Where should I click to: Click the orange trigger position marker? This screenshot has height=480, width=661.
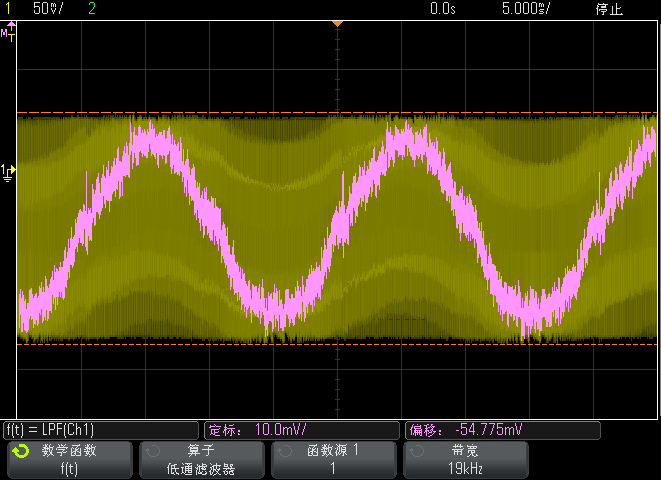coord(337,24)
